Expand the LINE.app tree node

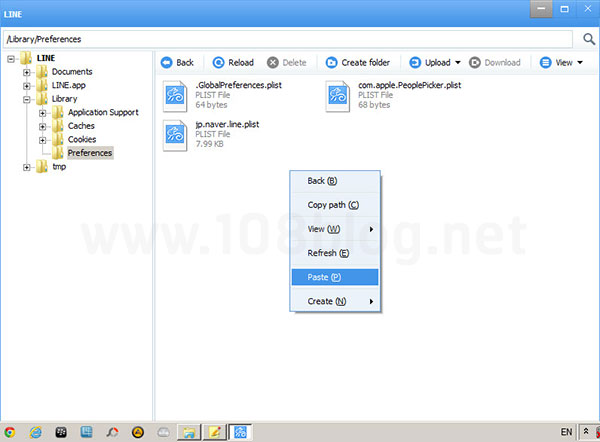point(26,86)
